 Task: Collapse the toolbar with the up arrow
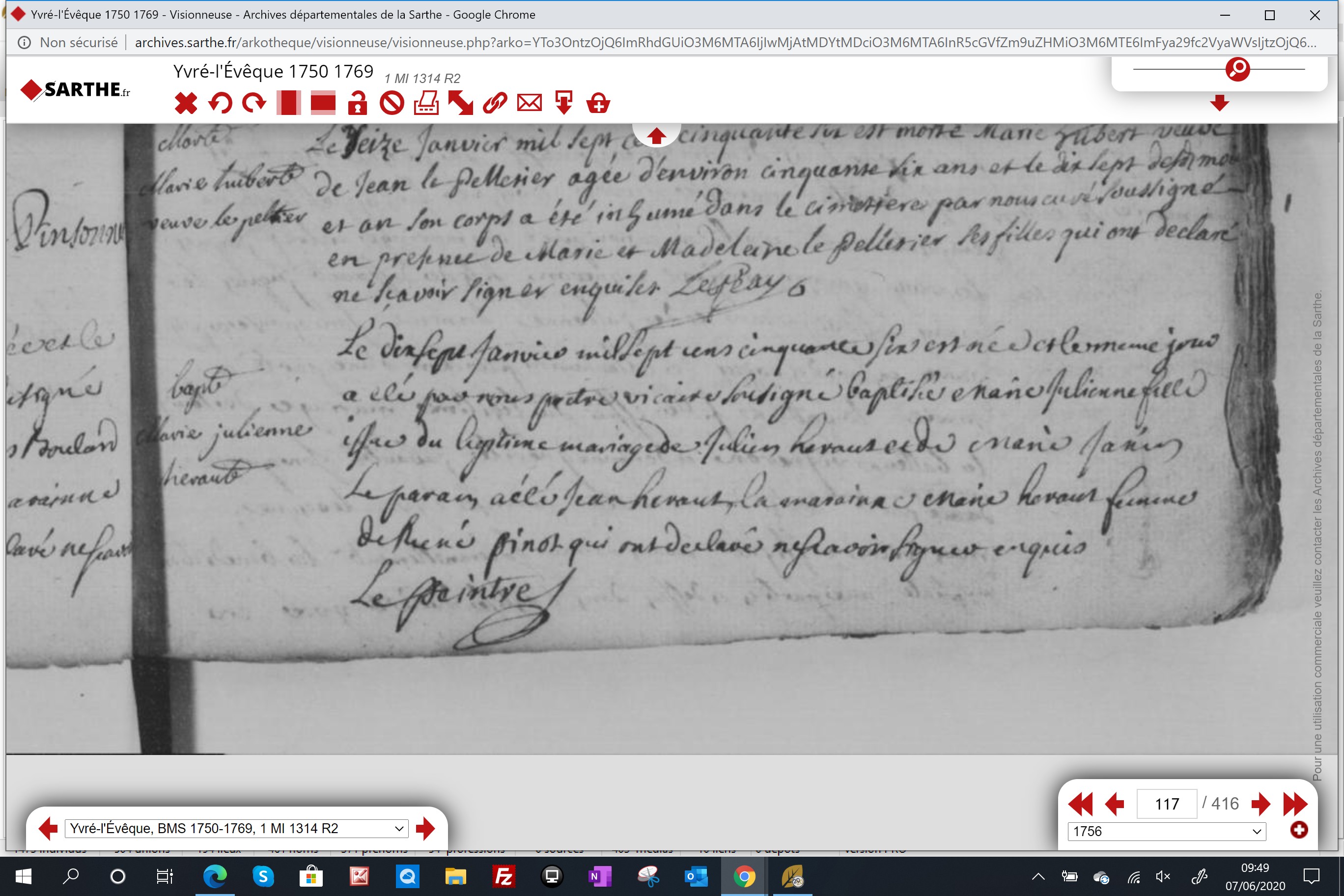click(x=656, y=136)
